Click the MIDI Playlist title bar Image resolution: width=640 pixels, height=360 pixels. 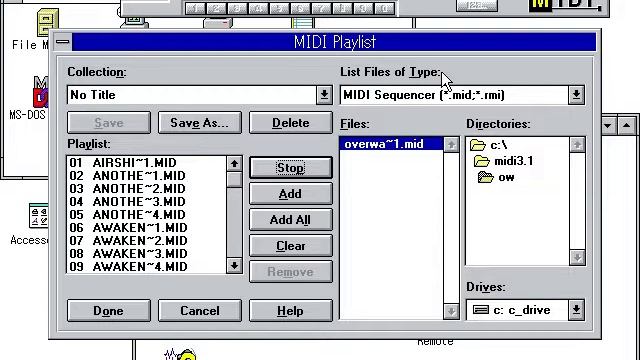334,42
